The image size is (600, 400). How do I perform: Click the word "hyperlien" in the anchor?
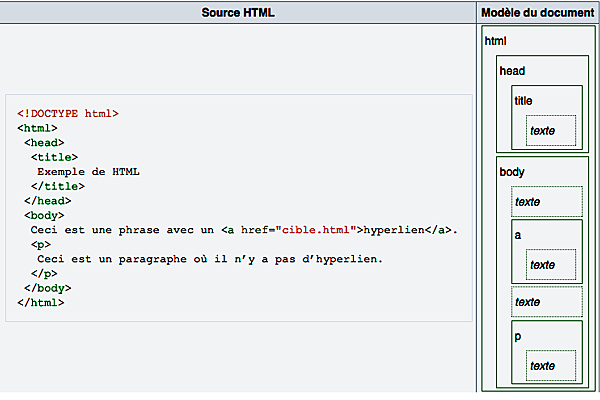394,230
